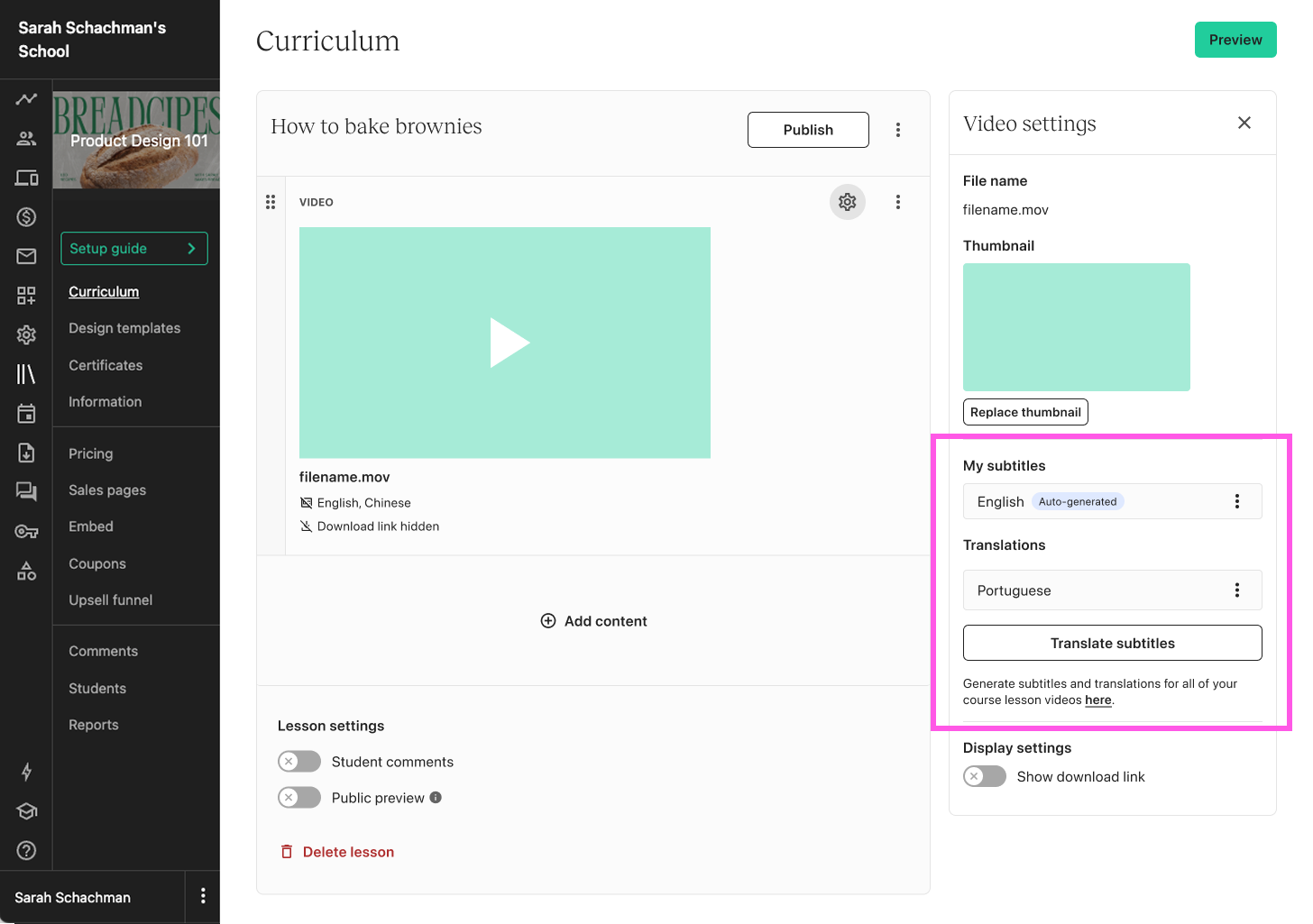Click Add content label
Image resolution: width=1313 pixels, height=924 pixels.
606,621
